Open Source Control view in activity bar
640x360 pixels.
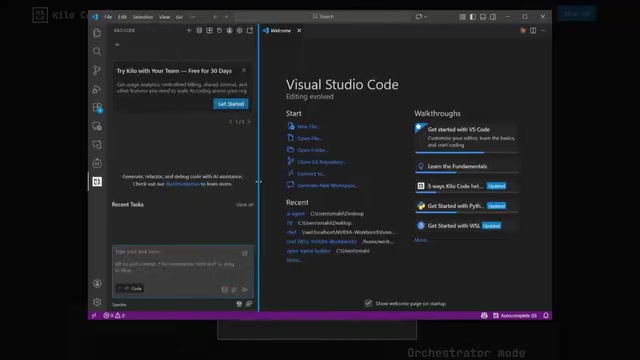(x=97, y=70)
